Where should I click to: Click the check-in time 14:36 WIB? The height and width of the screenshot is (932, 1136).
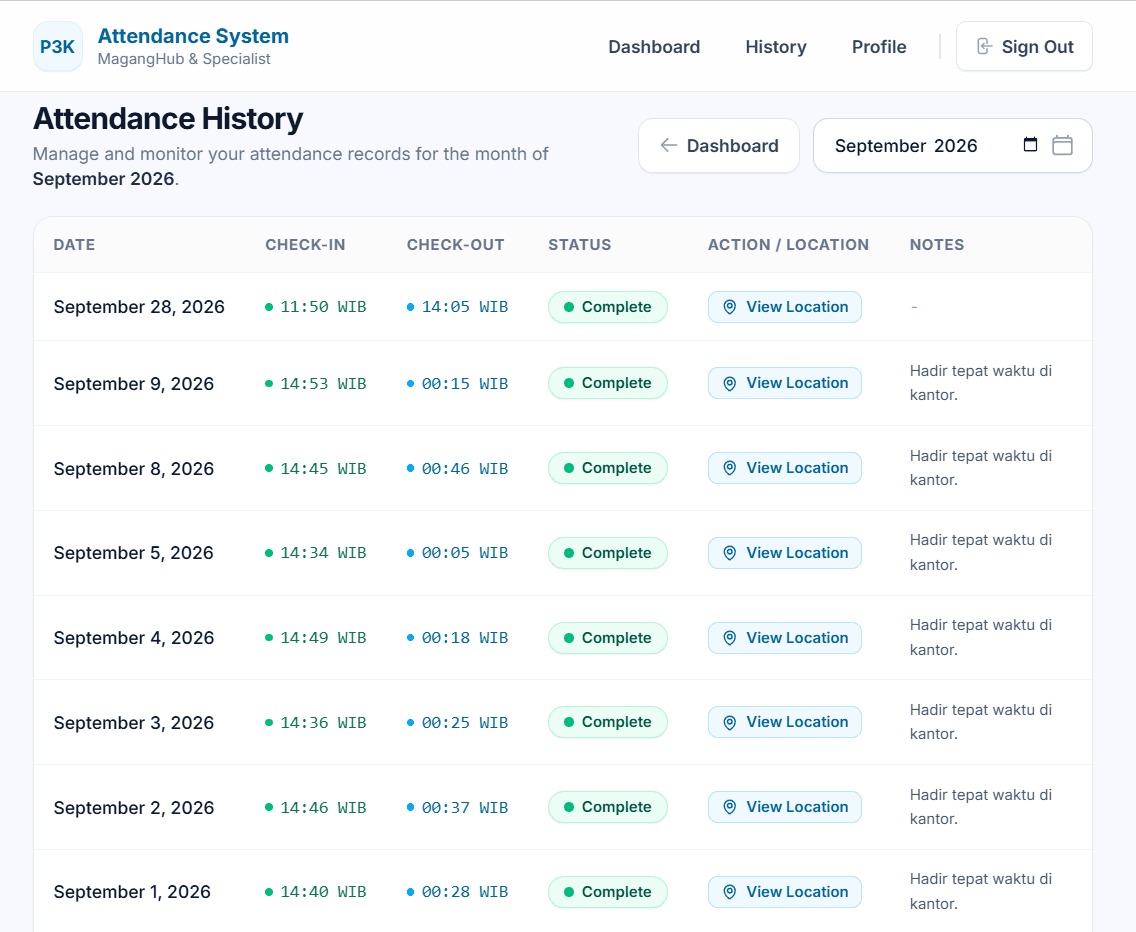[316, 723]
